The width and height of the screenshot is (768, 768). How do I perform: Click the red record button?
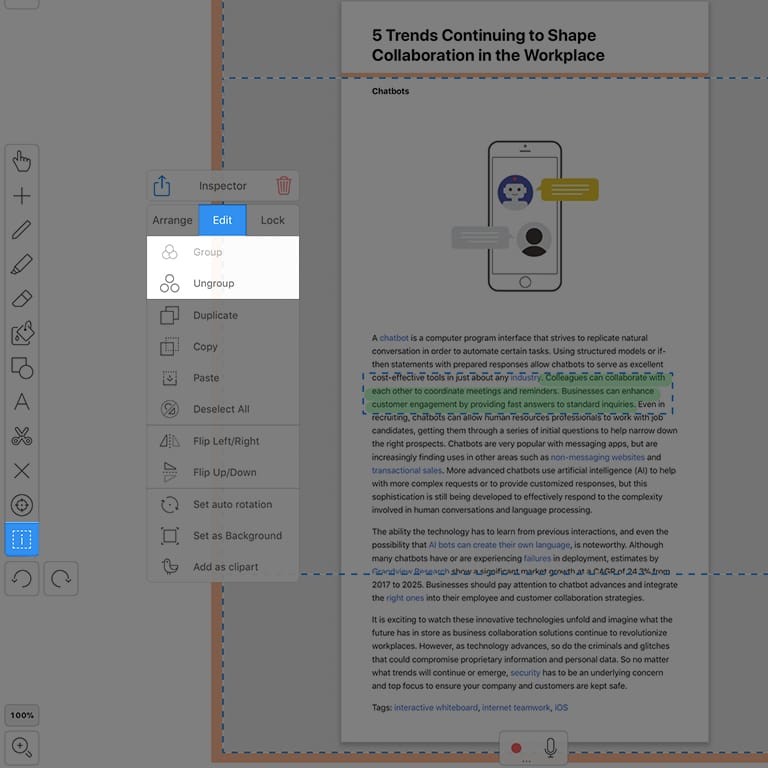(516, 748)
